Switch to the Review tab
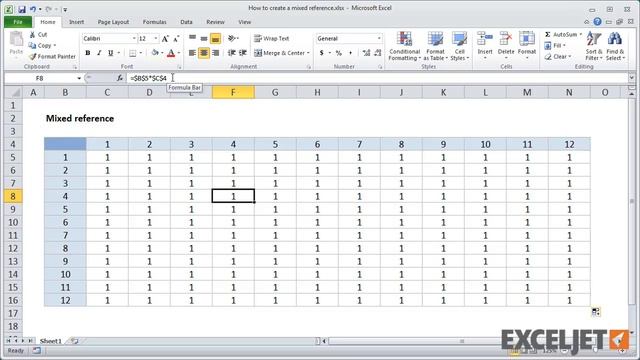 click(215, 22)
